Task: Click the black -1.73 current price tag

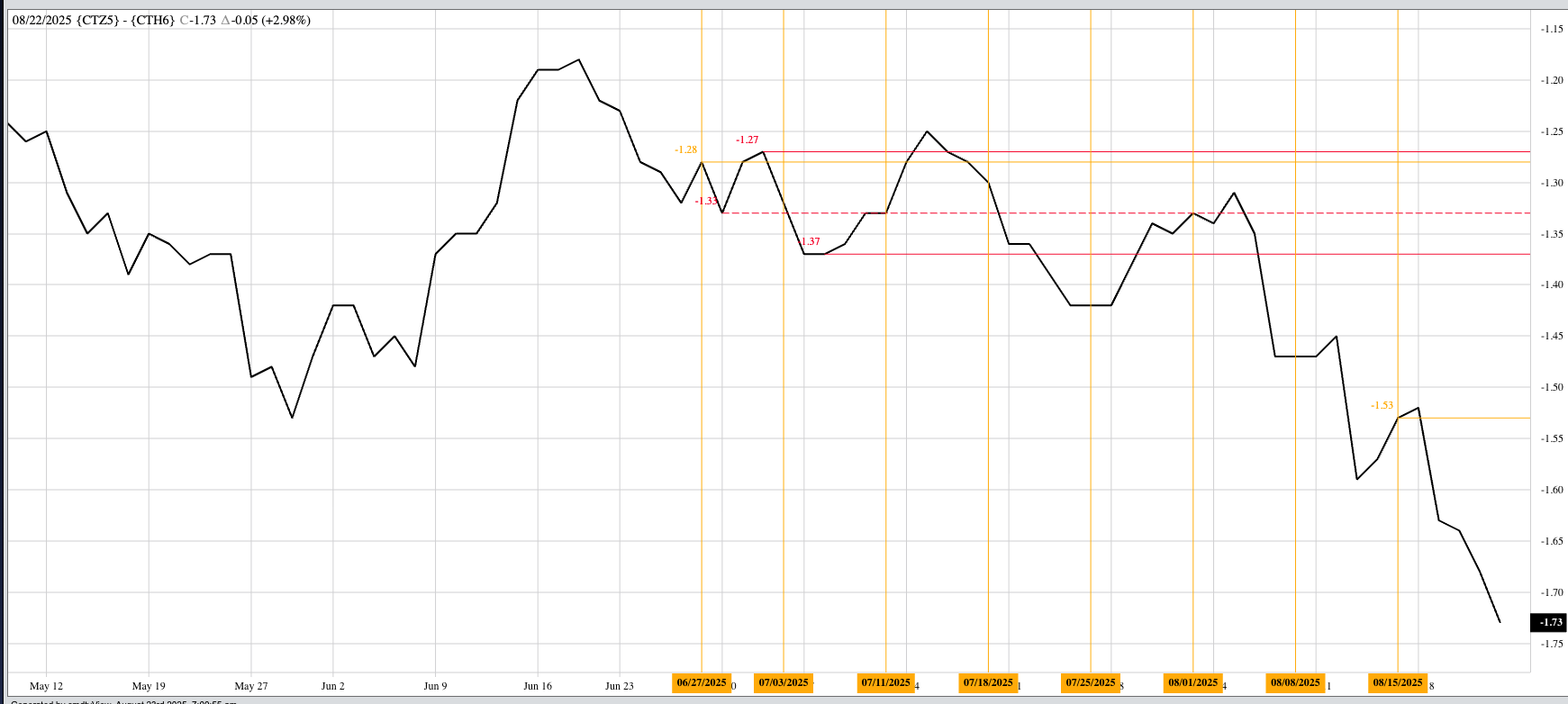Action: (x=1549, y=622)
